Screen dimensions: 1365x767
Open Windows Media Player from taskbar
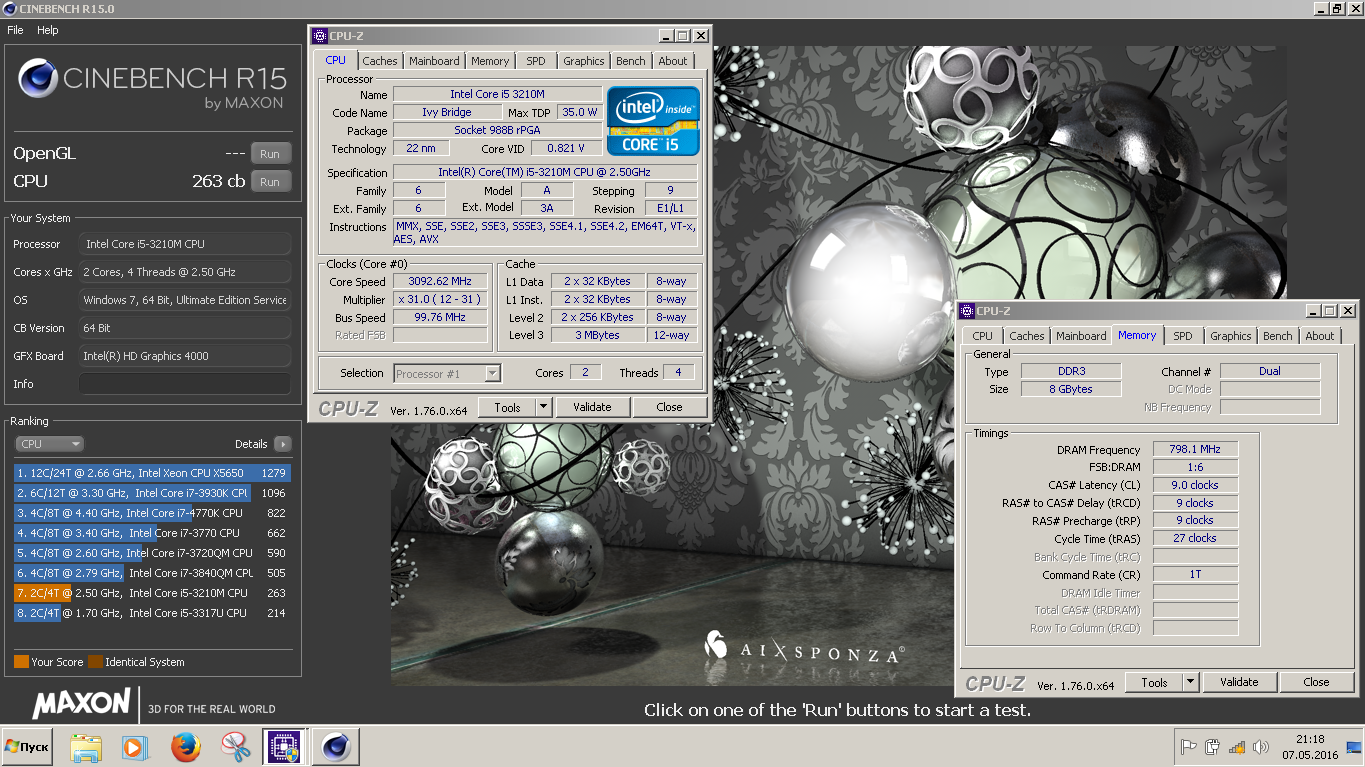click(x=134, y=747)
